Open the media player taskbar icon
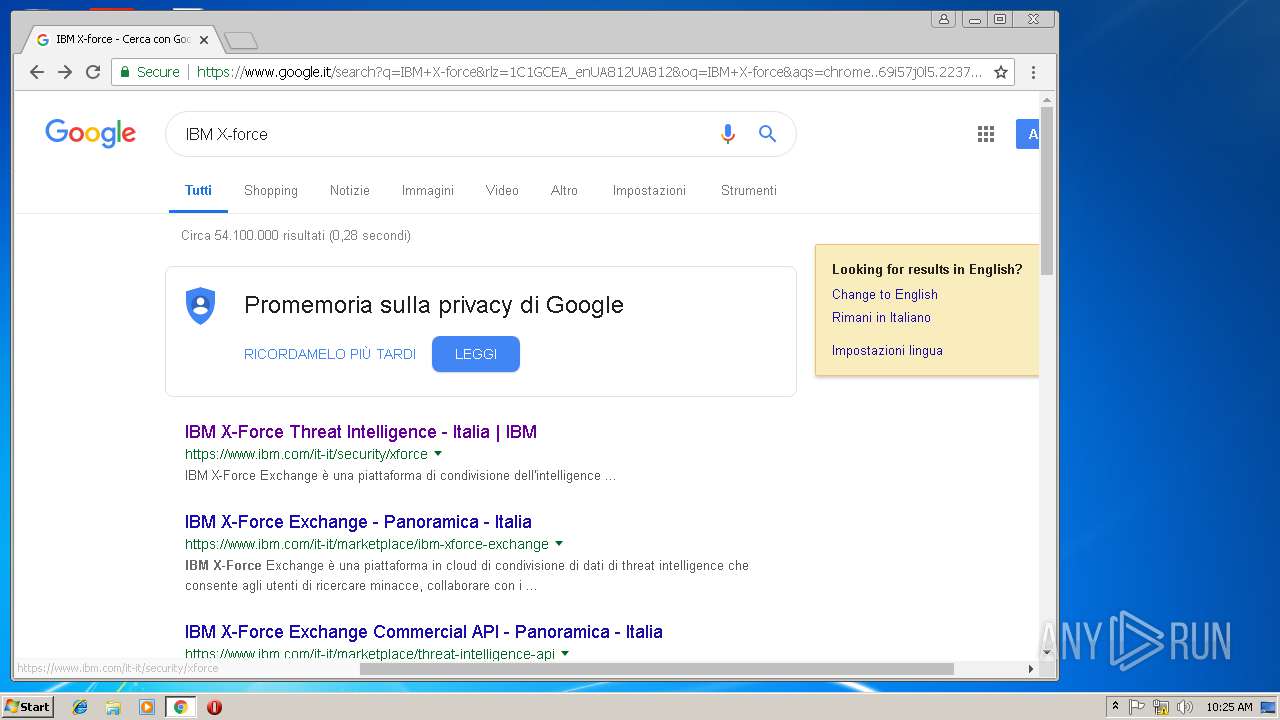 [x=147, y=707]
